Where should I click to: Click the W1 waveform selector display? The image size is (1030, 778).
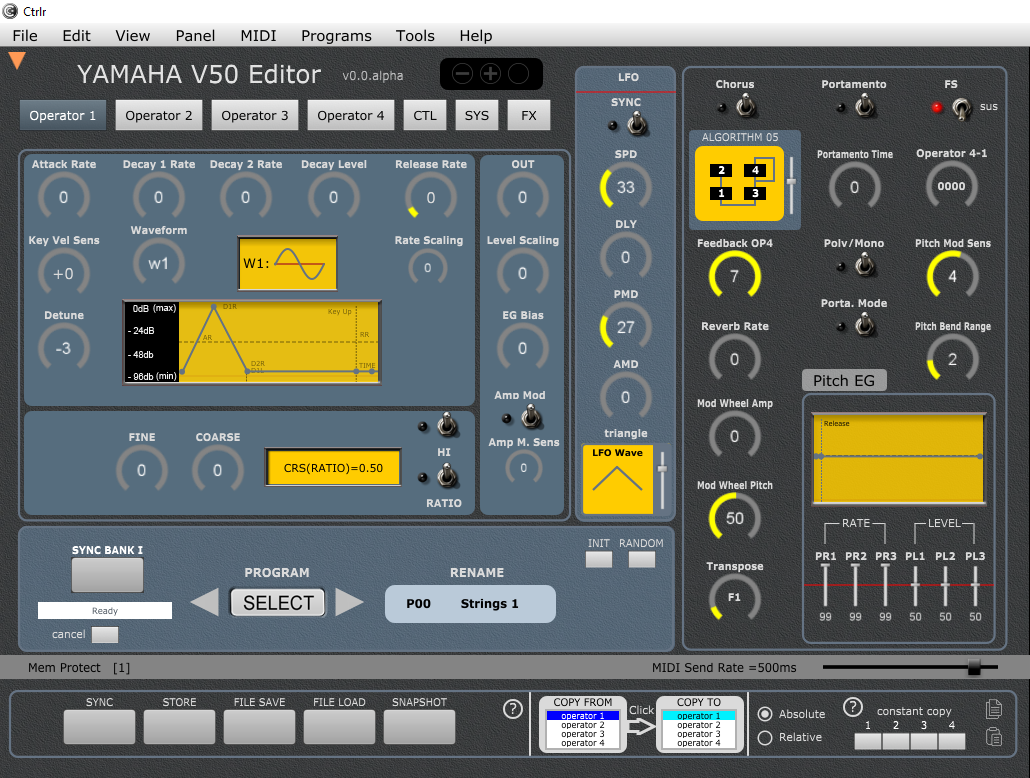tap(287, 264)
